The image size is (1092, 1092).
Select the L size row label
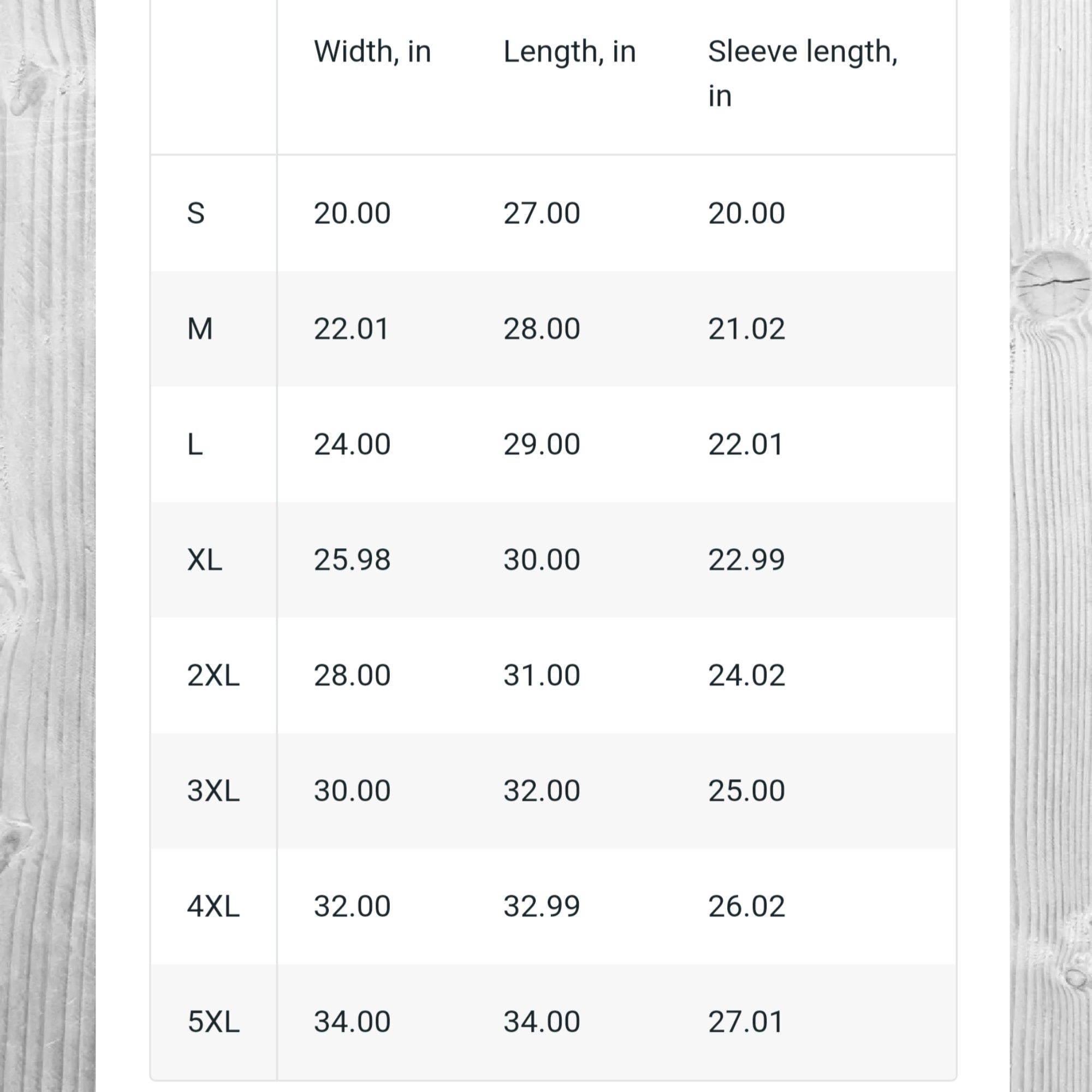tap(195, 444)
